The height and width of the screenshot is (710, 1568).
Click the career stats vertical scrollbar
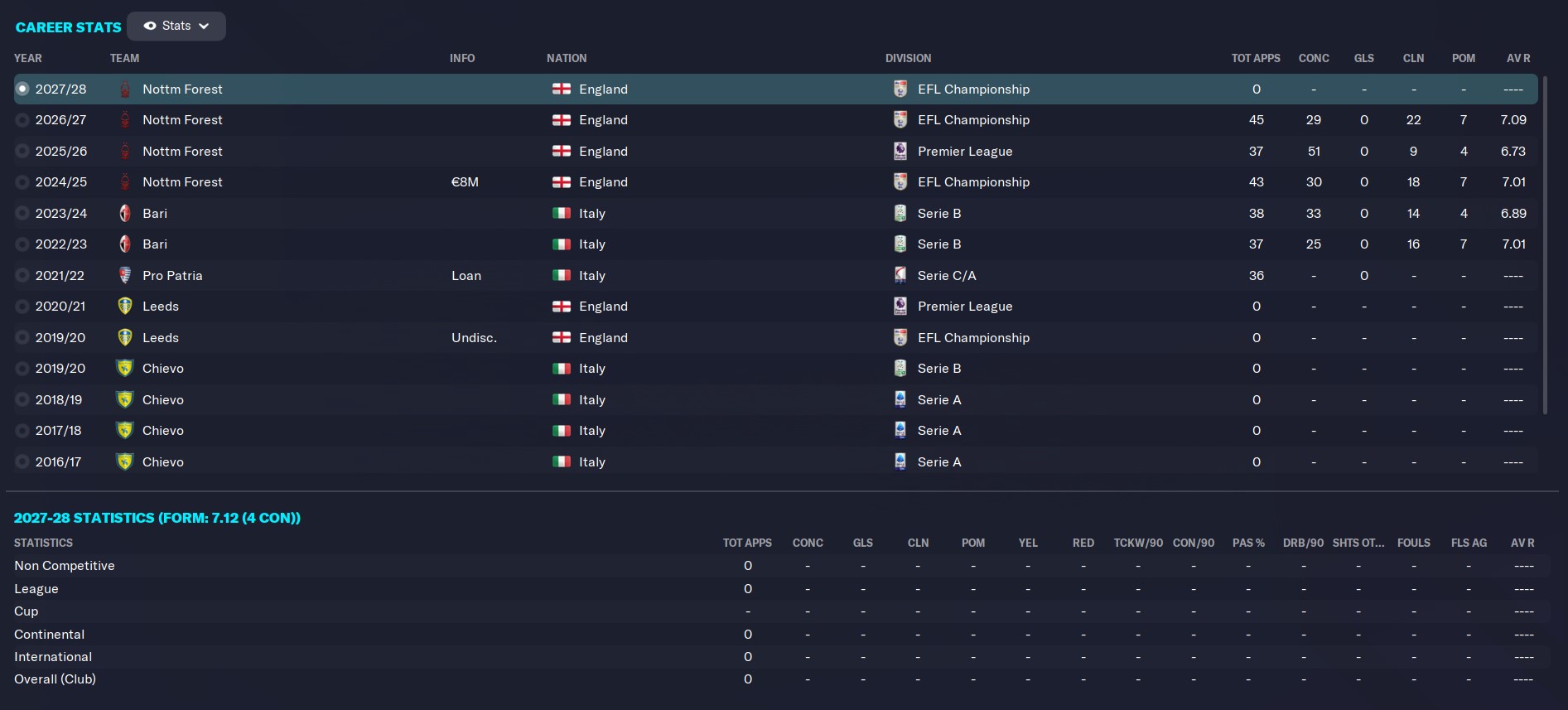point(1545,244)
